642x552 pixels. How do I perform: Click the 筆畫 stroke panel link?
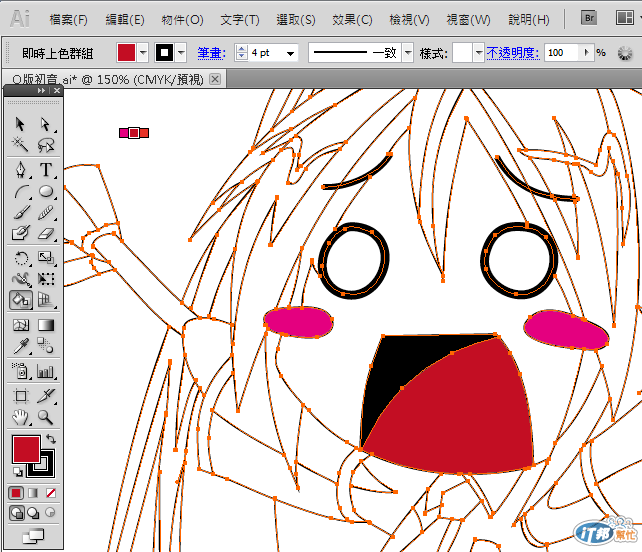[x=211, y=53]
